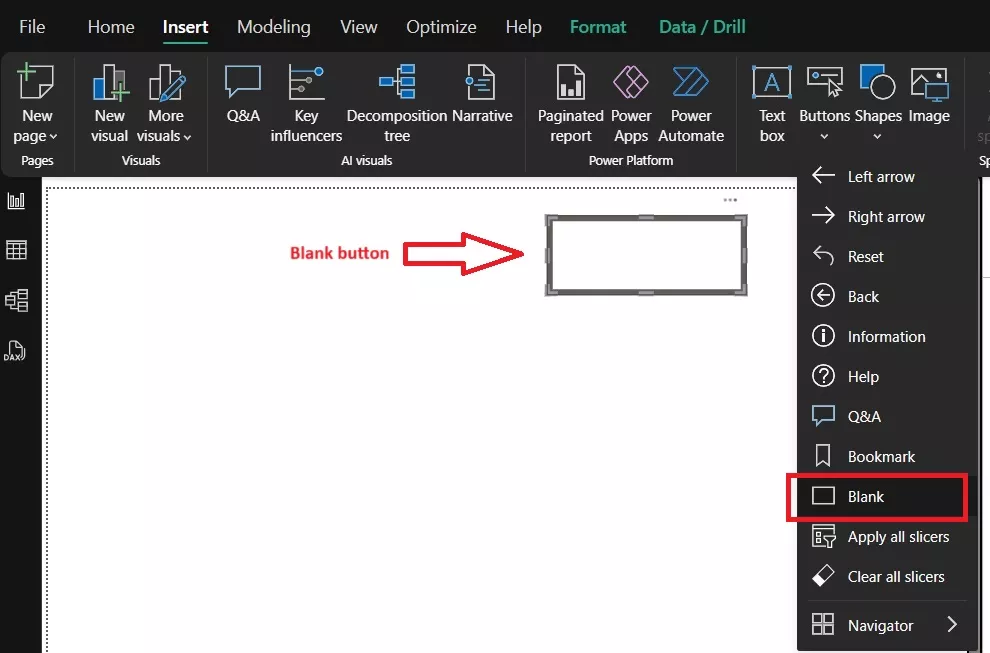
Task: Select the blank button on the canvas
Action: (x=645, y=254)
